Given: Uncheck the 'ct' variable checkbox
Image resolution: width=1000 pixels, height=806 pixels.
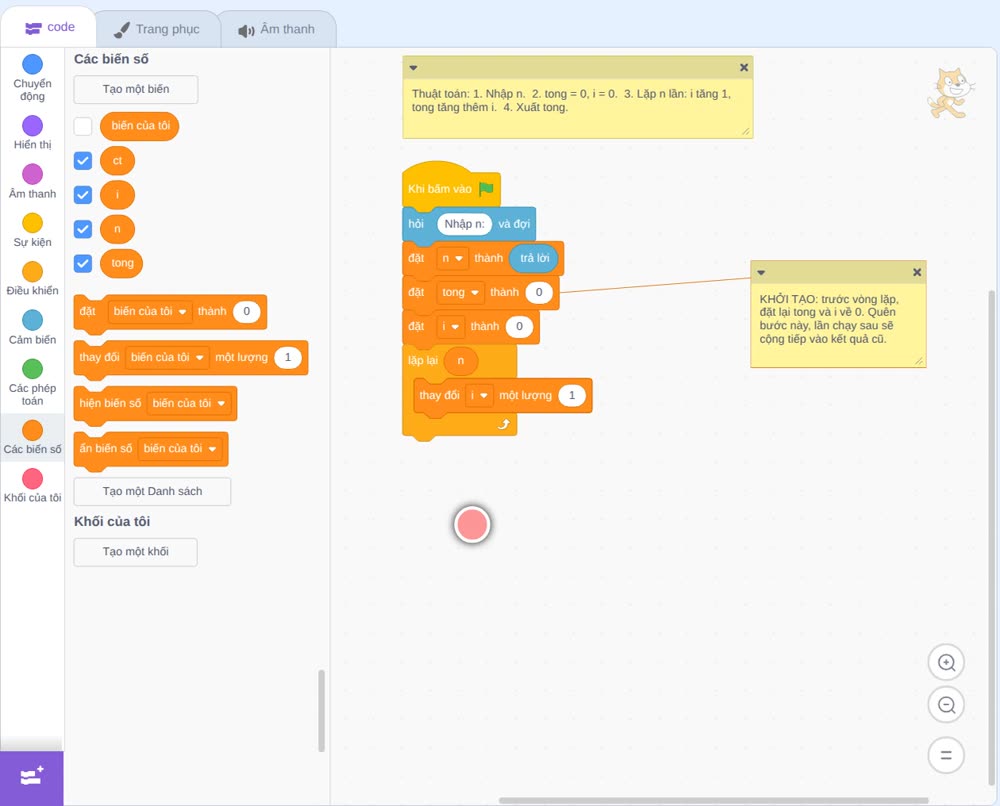Looking at the screenshot, I should [x=83, y=161].
